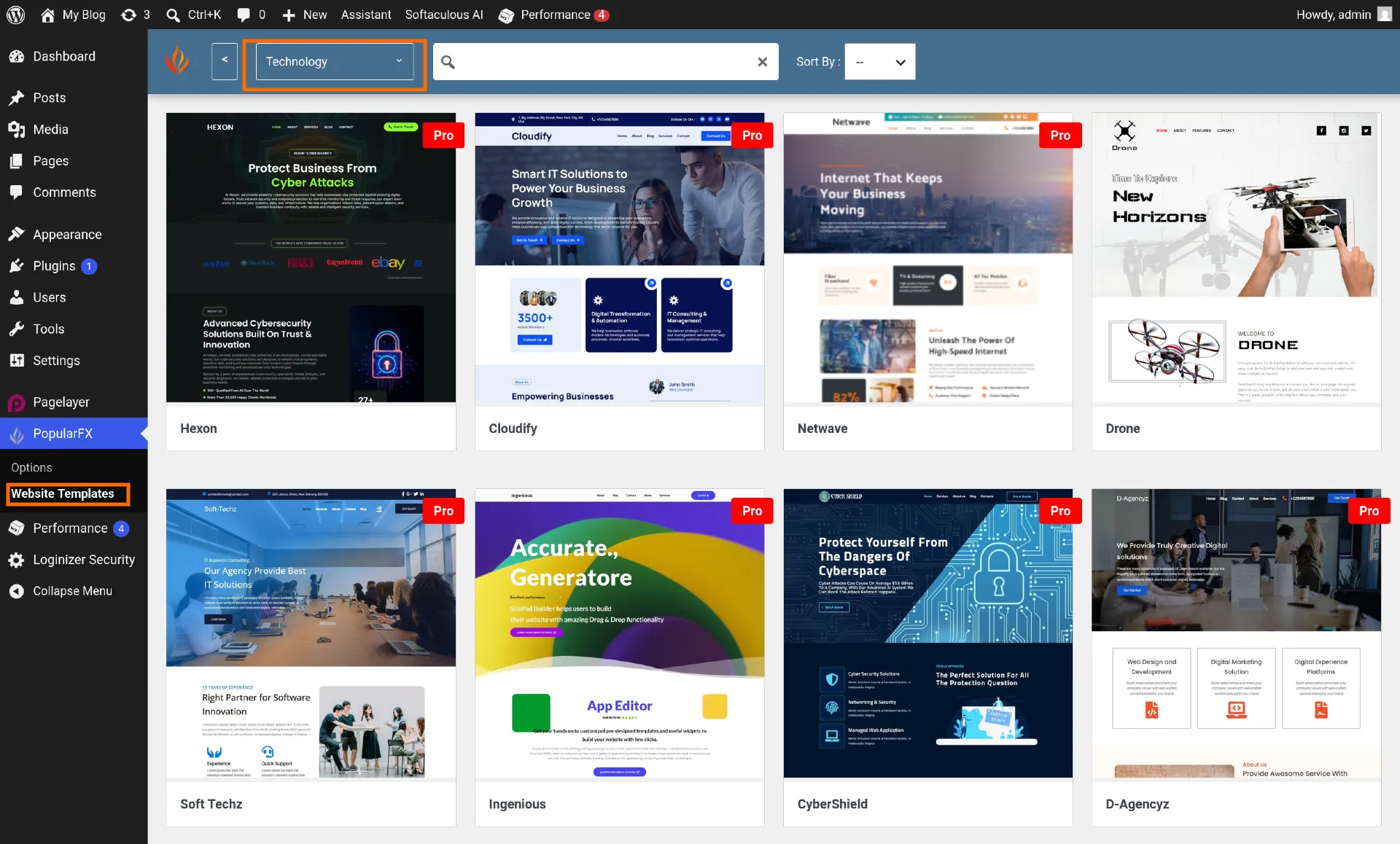This screenshot has height=844, width=1400.
Task: Open the Technology category dropdown
Action: [335, 61]
